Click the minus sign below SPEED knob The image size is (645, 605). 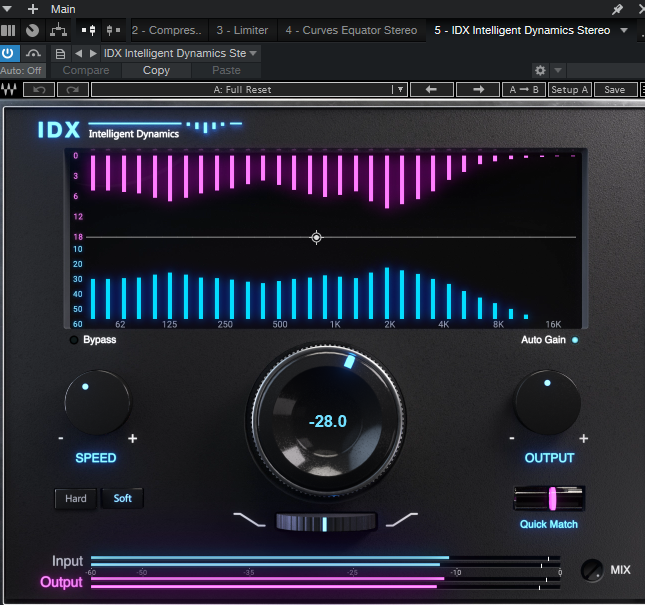pyautogui.click(x=61, y=438)
